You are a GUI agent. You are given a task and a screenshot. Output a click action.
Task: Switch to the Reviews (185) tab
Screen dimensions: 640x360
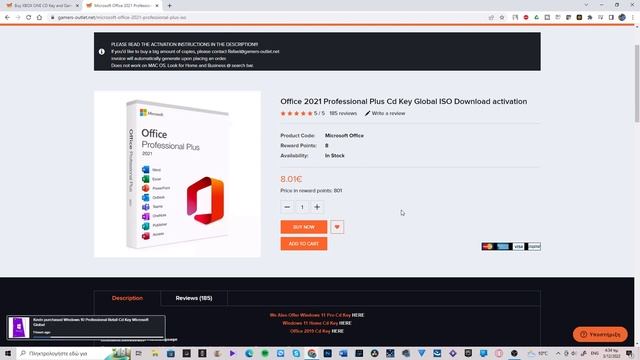tap(194, 298)
